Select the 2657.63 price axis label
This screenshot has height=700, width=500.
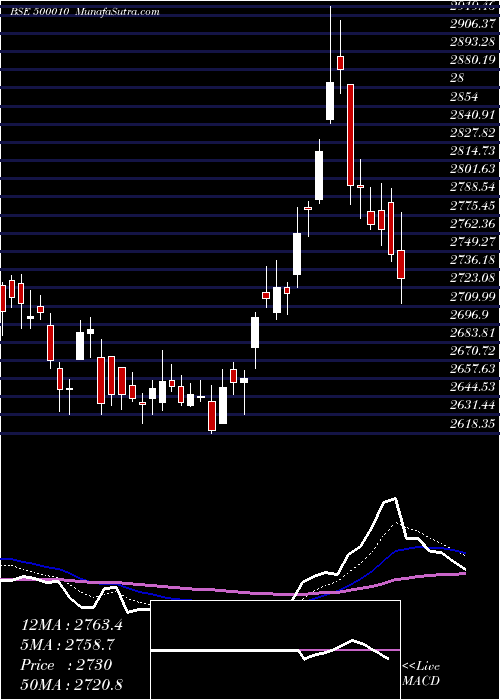point(473,369)
